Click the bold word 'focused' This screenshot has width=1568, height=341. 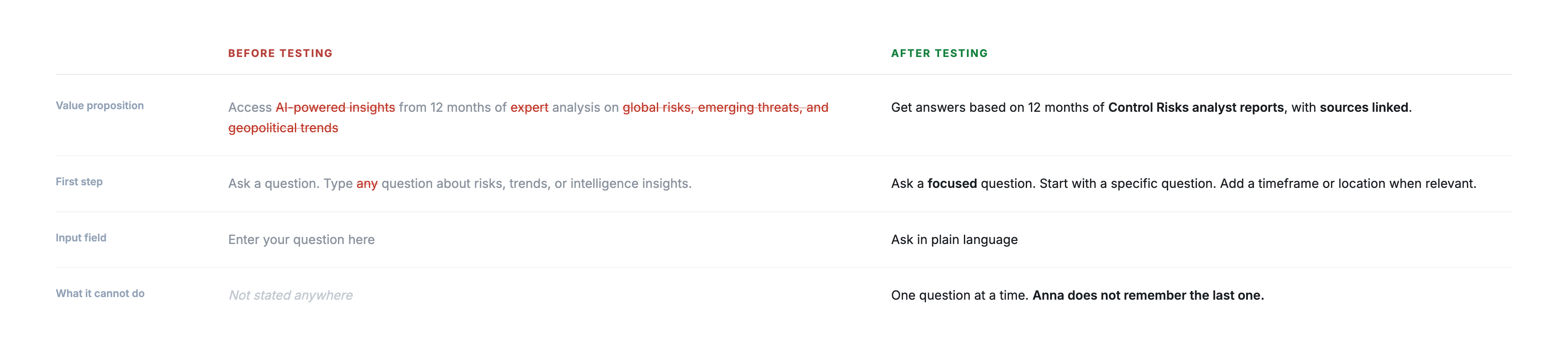[952, 184]
